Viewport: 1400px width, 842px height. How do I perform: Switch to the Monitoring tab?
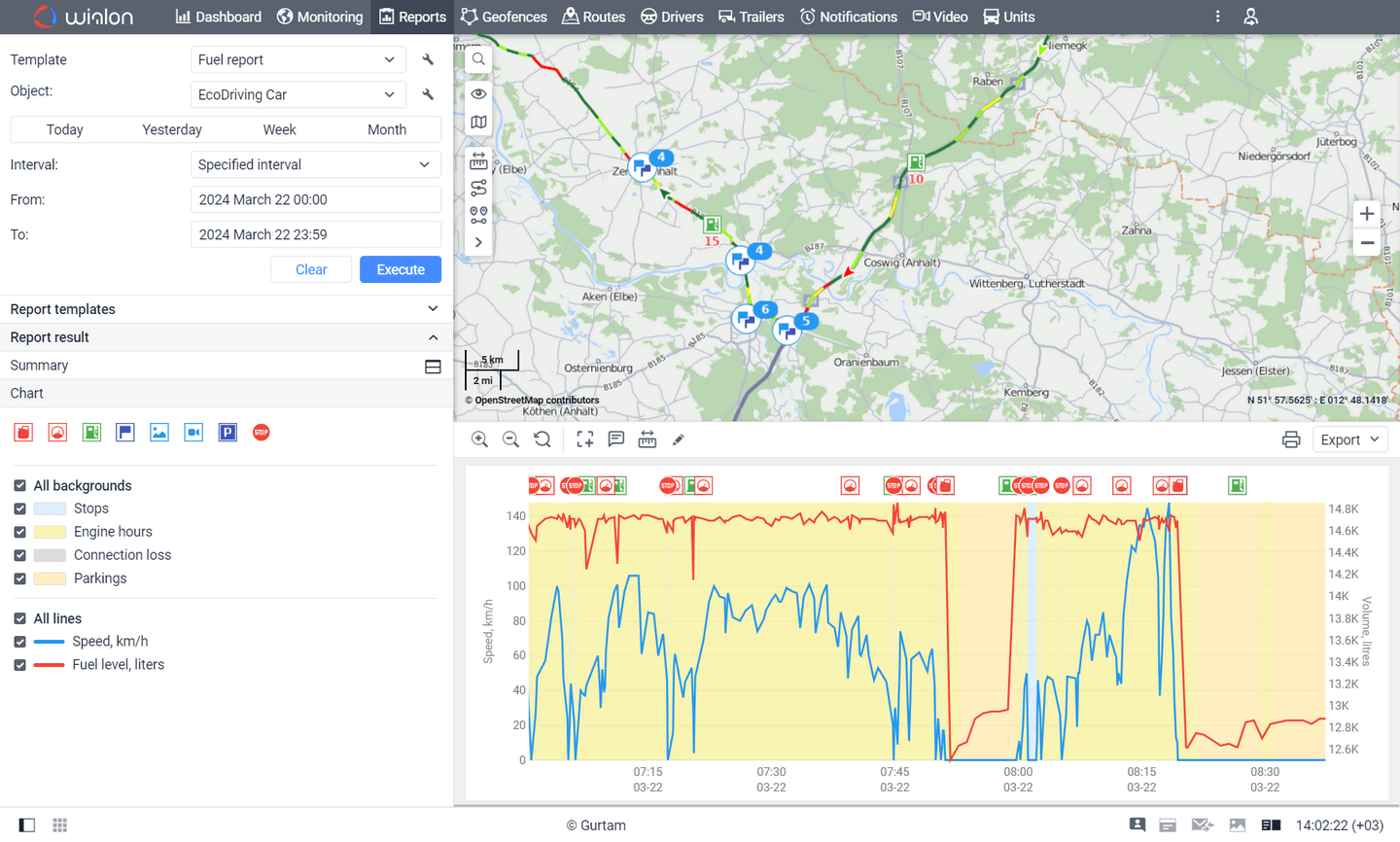(320, 17)
